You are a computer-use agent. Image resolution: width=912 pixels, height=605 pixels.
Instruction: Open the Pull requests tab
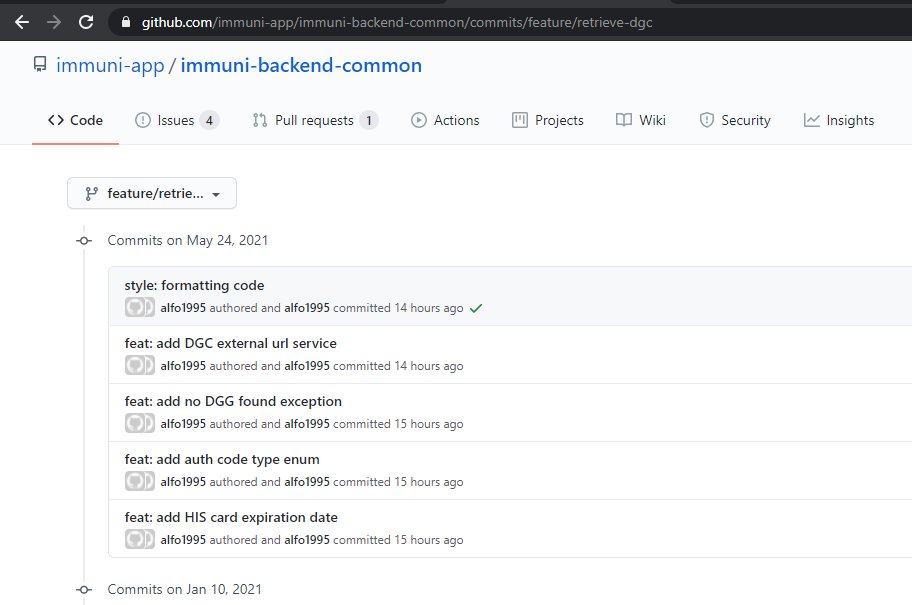click(x=315, y=120)
